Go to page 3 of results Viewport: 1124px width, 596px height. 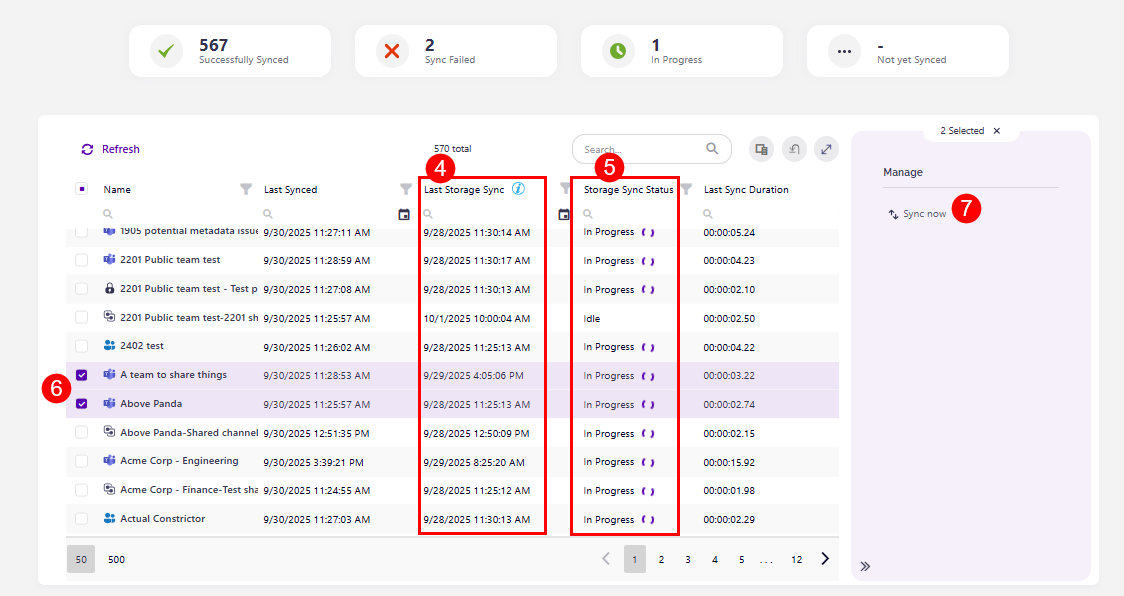[x=687, y=559]
